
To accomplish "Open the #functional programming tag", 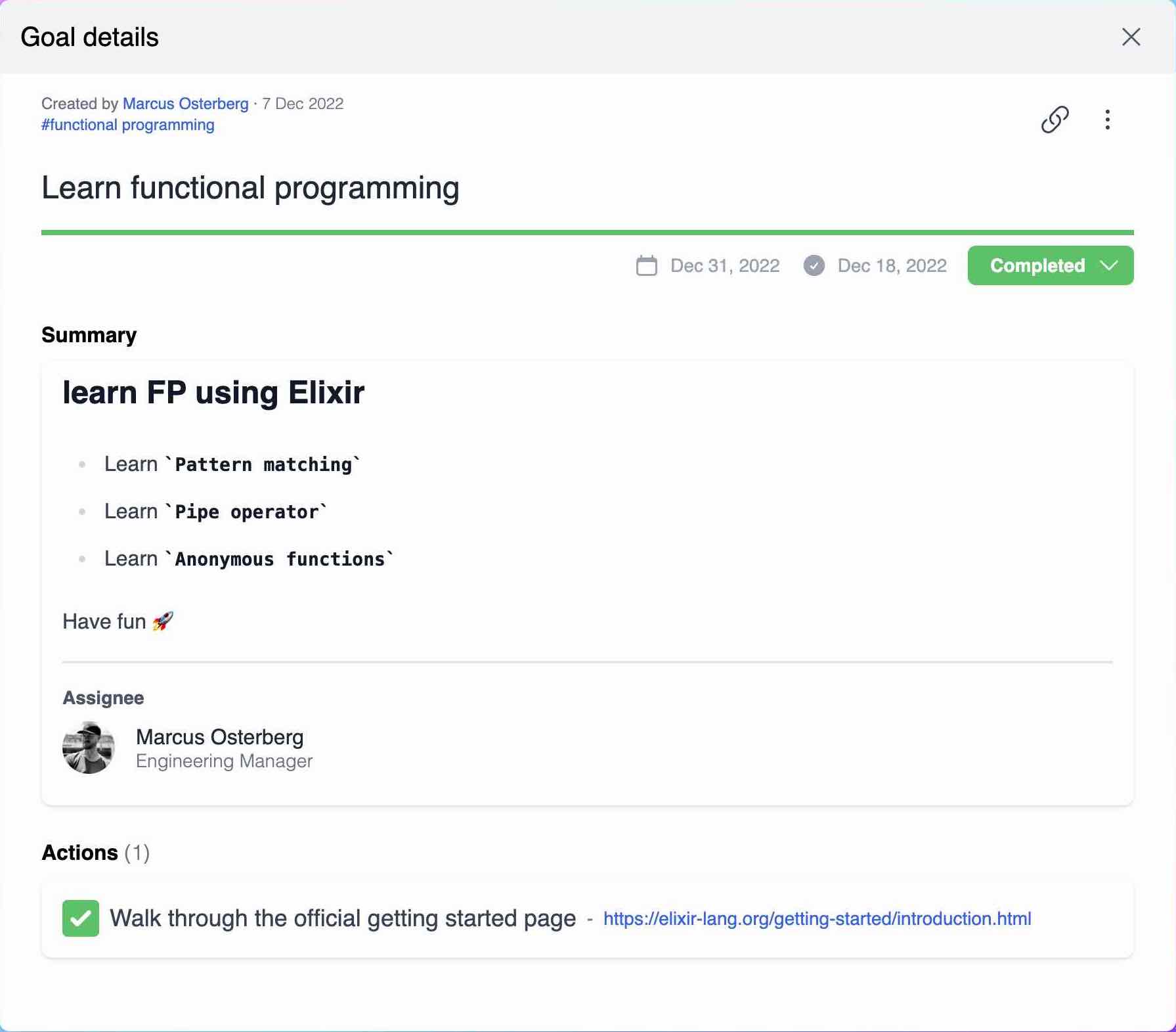I will click(128, 125).
